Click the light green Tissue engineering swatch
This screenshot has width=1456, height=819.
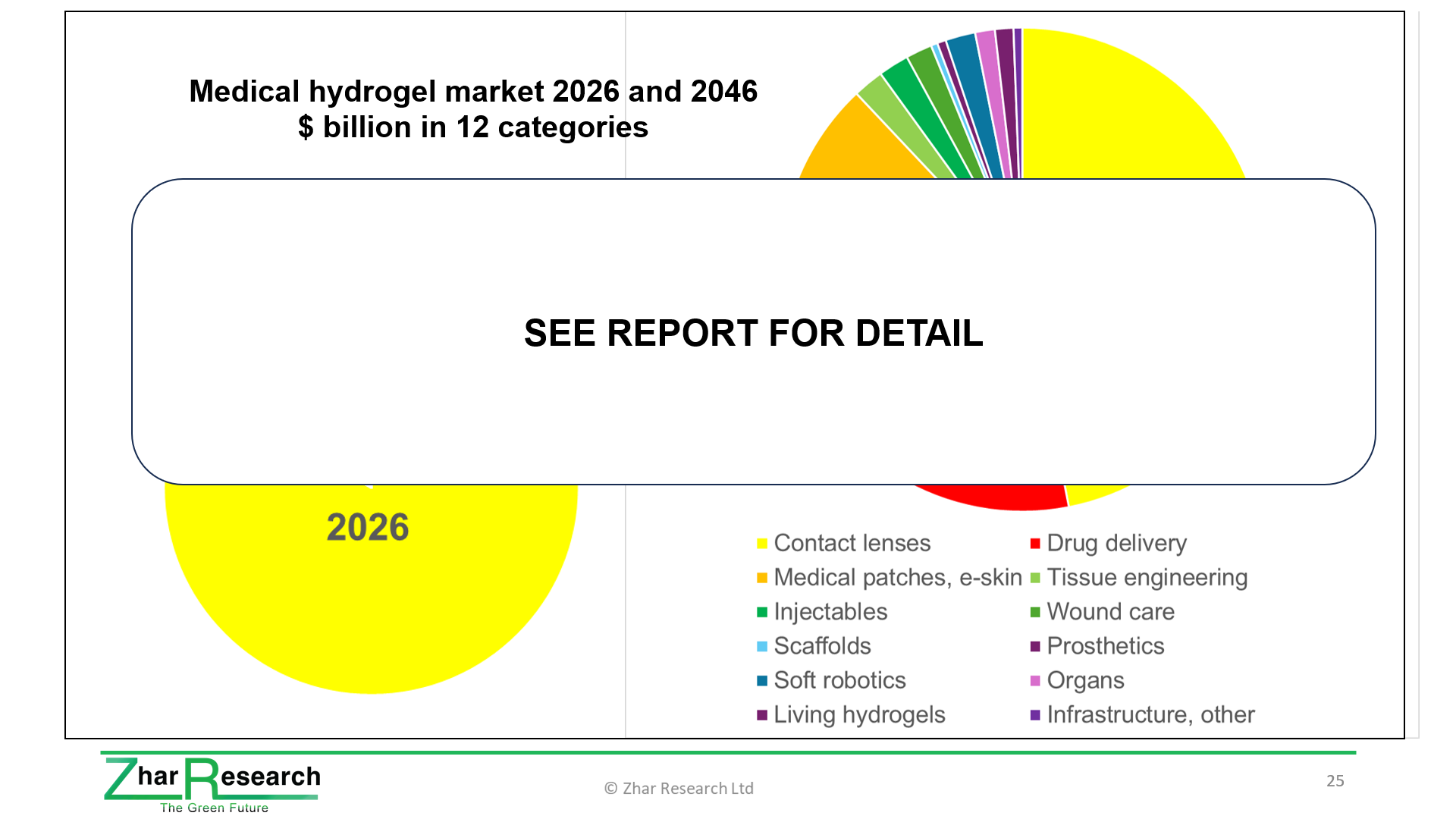pyautogui.click(x=1035, y=578)
